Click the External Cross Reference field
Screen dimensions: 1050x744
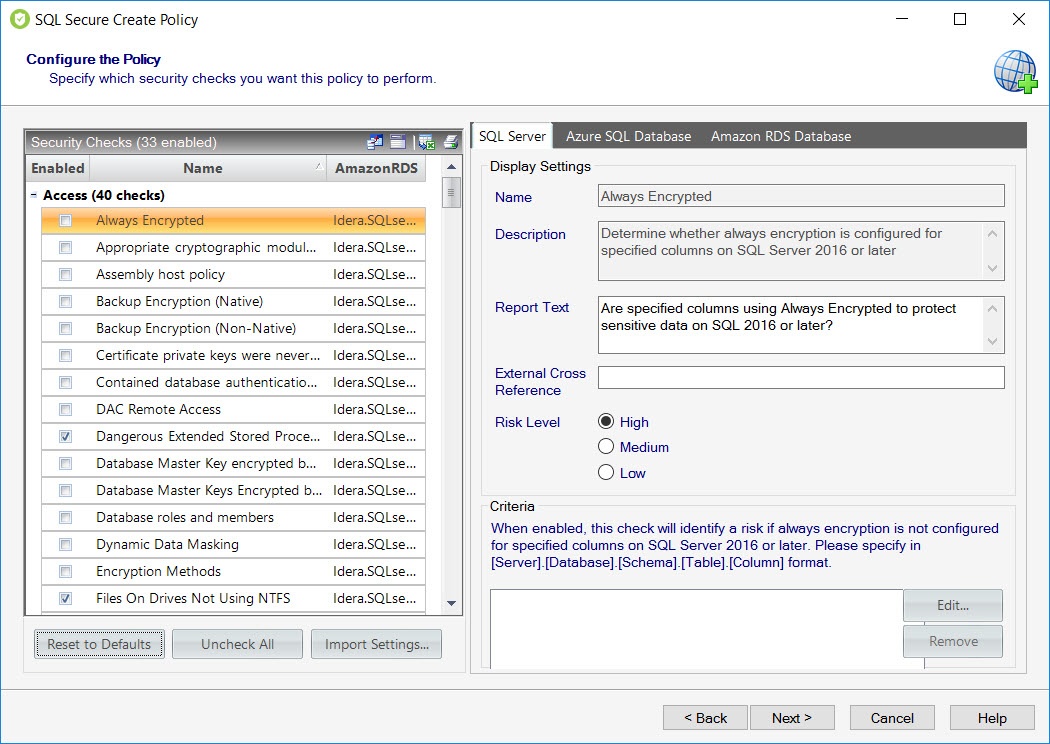[800, 377]
